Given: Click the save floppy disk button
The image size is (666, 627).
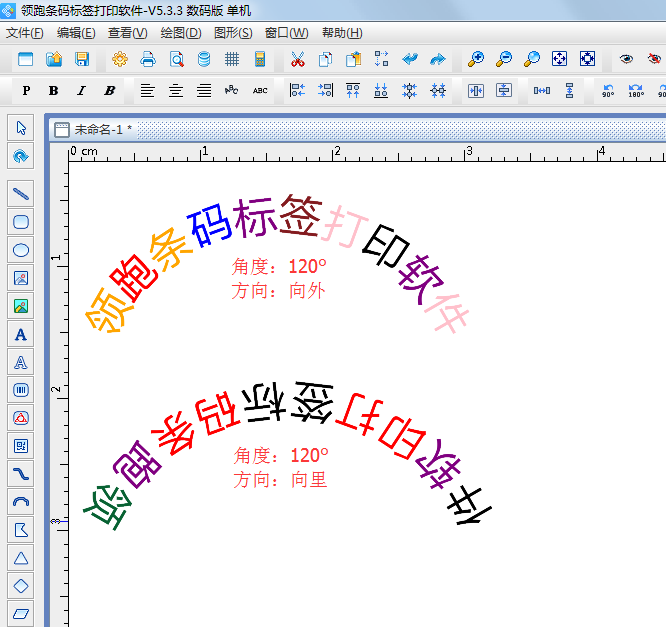Looking at the screenshot, I should 82,60.
